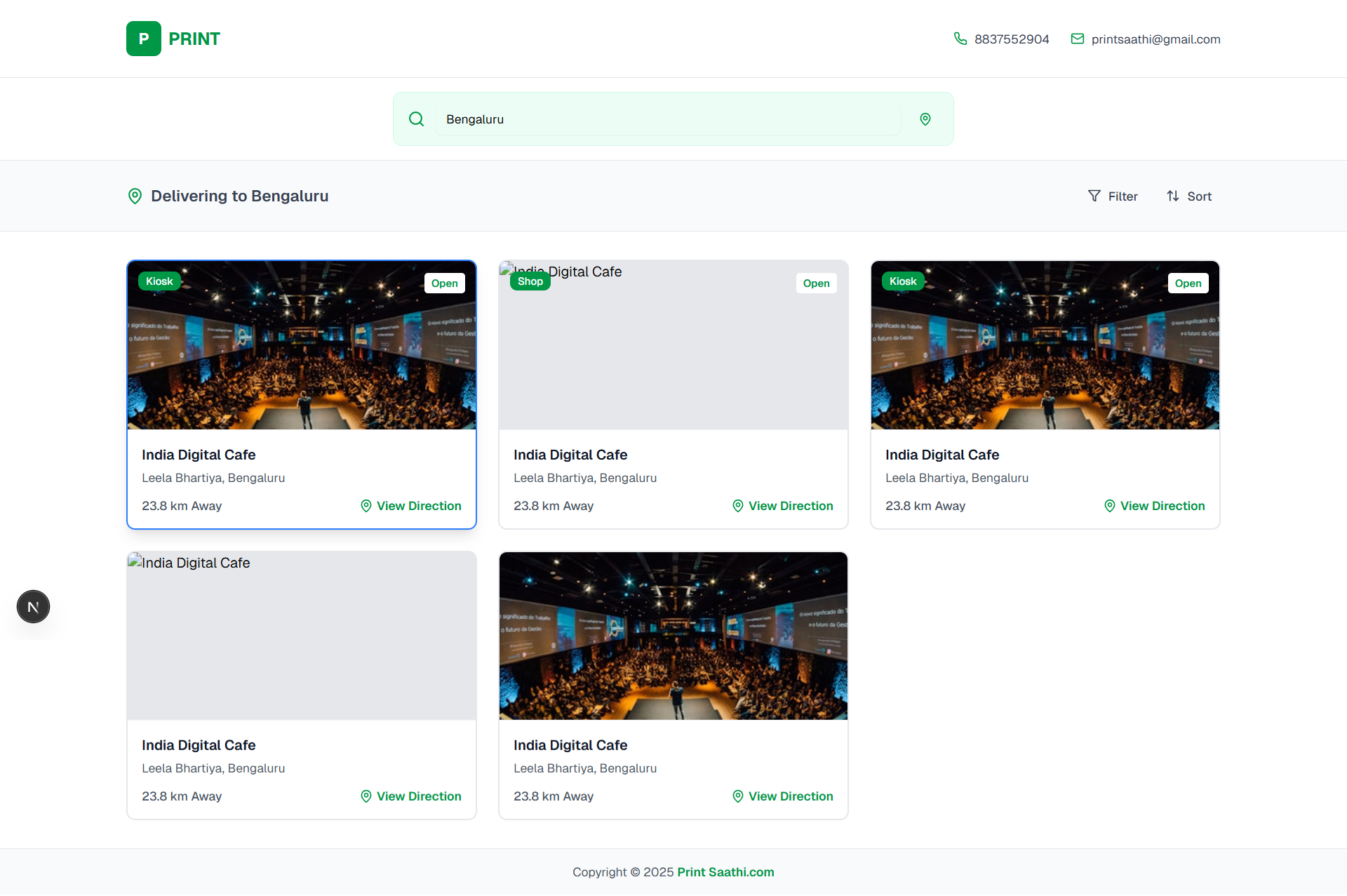Click the Next.js dev tools N badge
This screenshot has height=896, width=1347.
point(33,607)
